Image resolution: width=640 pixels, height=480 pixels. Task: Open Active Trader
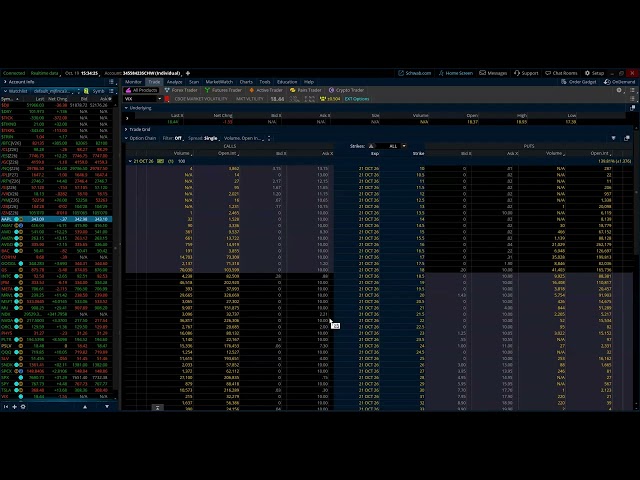coord(266,90)
